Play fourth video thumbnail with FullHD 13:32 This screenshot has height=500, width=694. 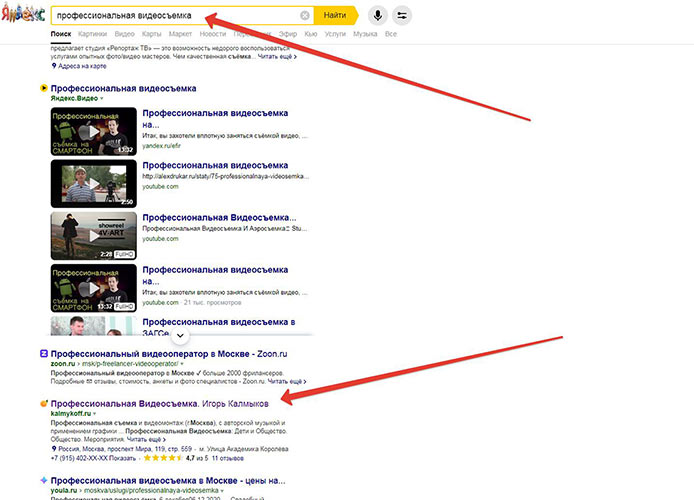point(94,288)
